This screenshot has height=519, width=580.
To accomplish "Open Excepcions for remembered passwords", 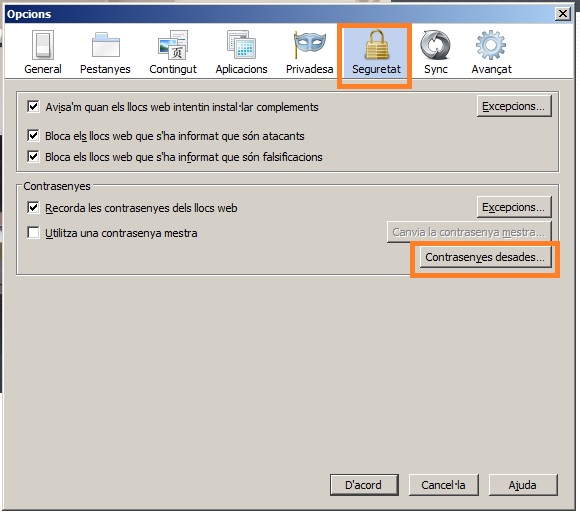I will 514,207.
